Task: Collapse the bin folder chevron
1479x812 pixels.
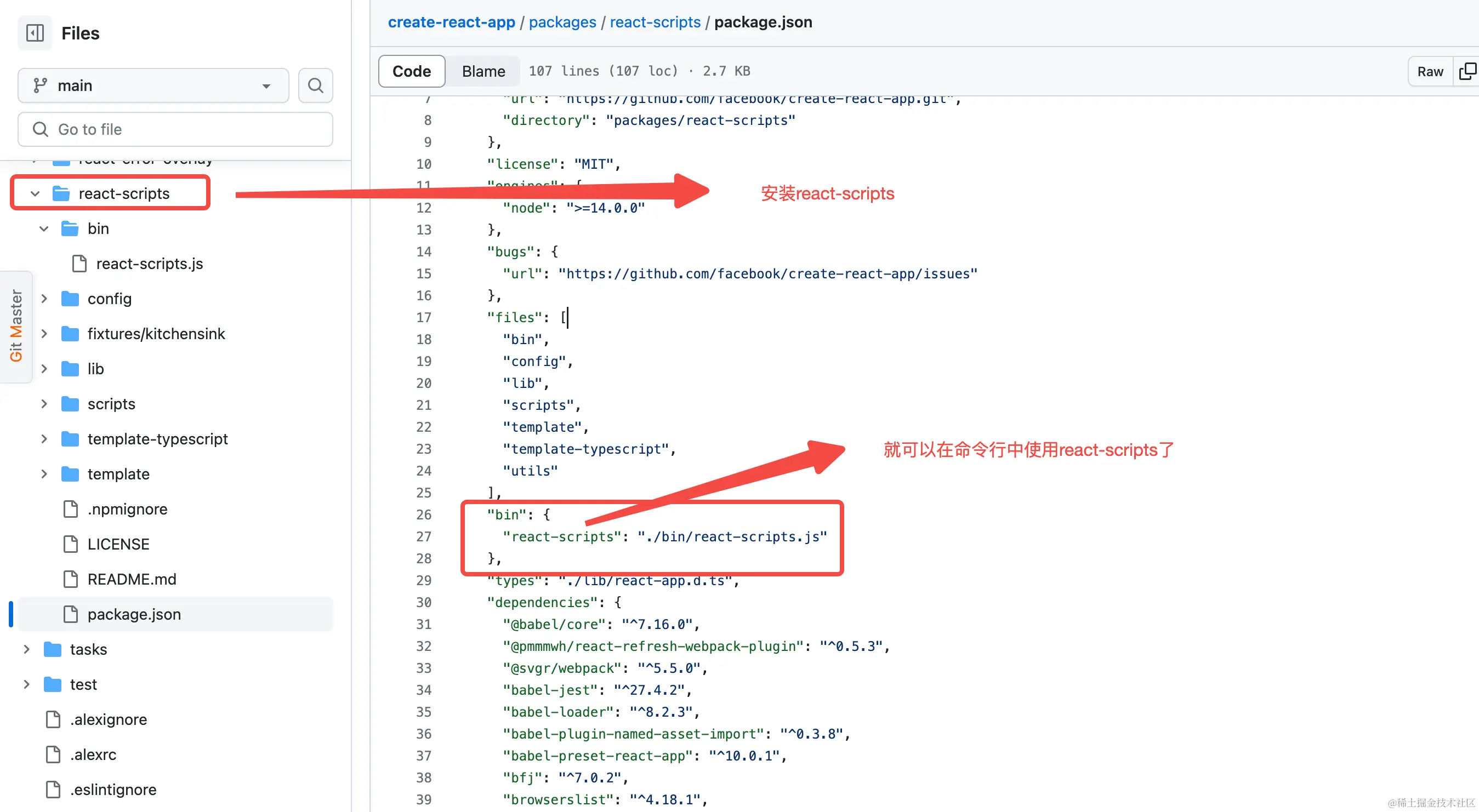Action: 44,228
